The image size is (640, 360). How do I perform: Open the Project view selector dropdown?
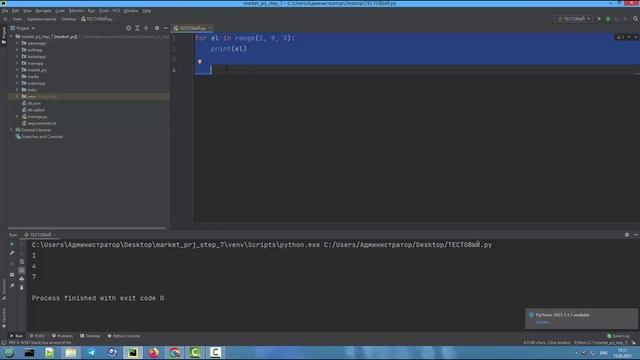[23, 28]
